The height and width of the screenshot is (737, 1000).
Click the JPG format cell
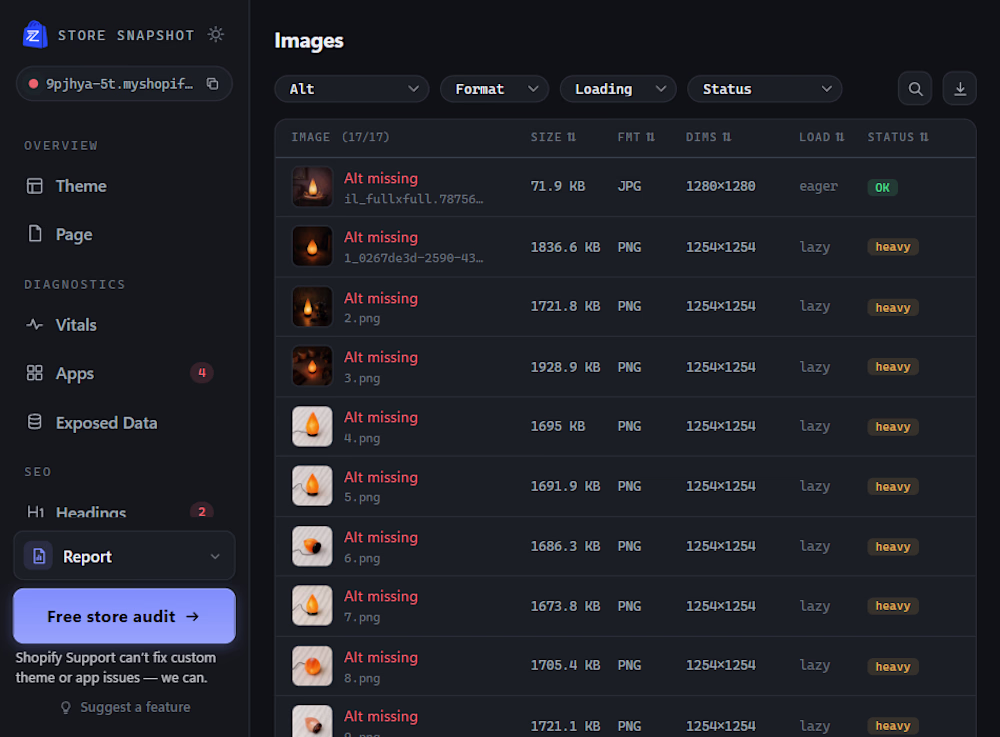pyautogui.click(x=629, y=186)
